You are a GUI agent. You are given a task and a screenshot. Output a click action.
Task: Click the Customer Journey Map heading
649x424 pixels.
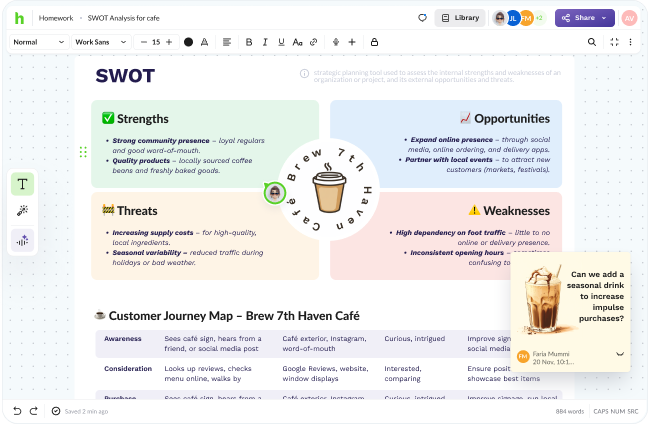234,316
